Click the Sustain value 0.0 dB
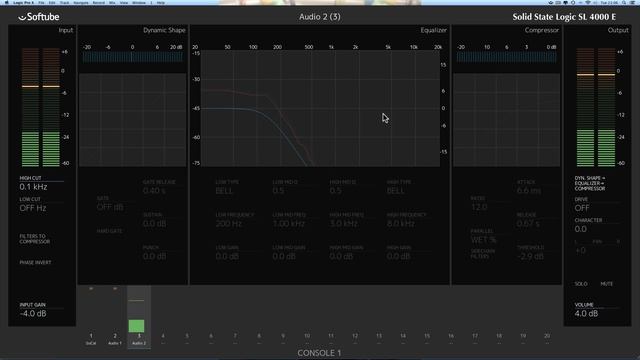 [x=154, y=224]
